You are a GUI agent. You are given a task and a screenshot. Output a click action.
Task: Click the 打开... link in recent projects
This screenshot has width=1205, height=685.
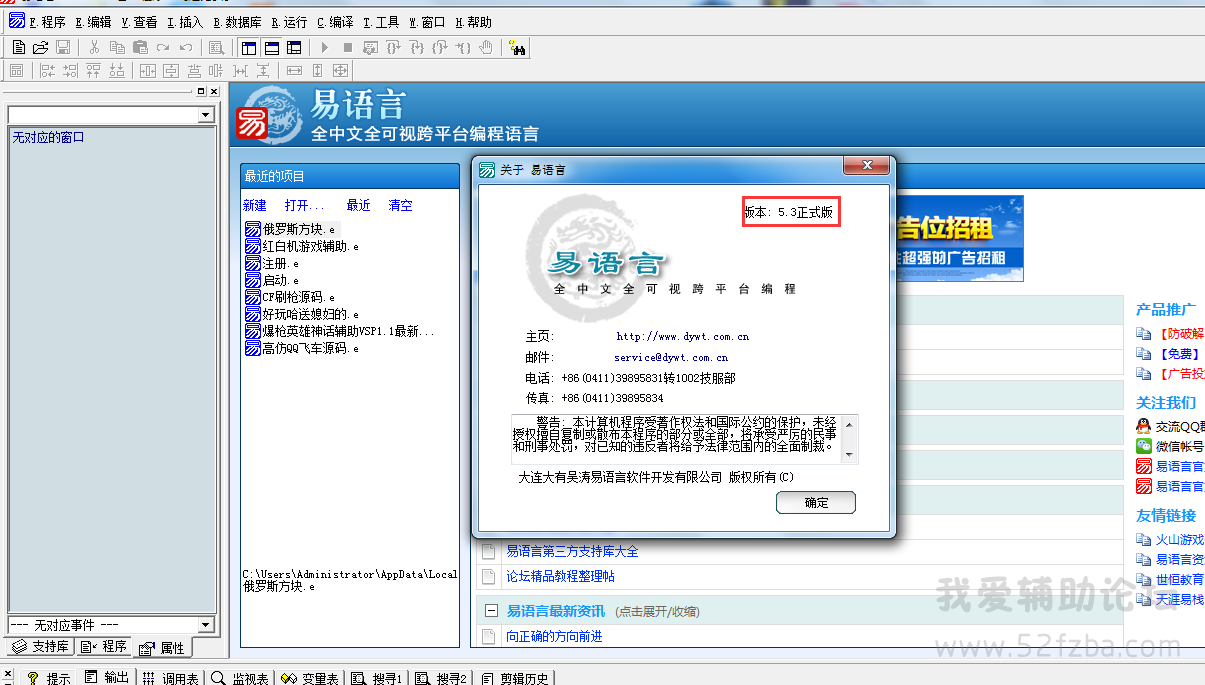pos(305,205)
